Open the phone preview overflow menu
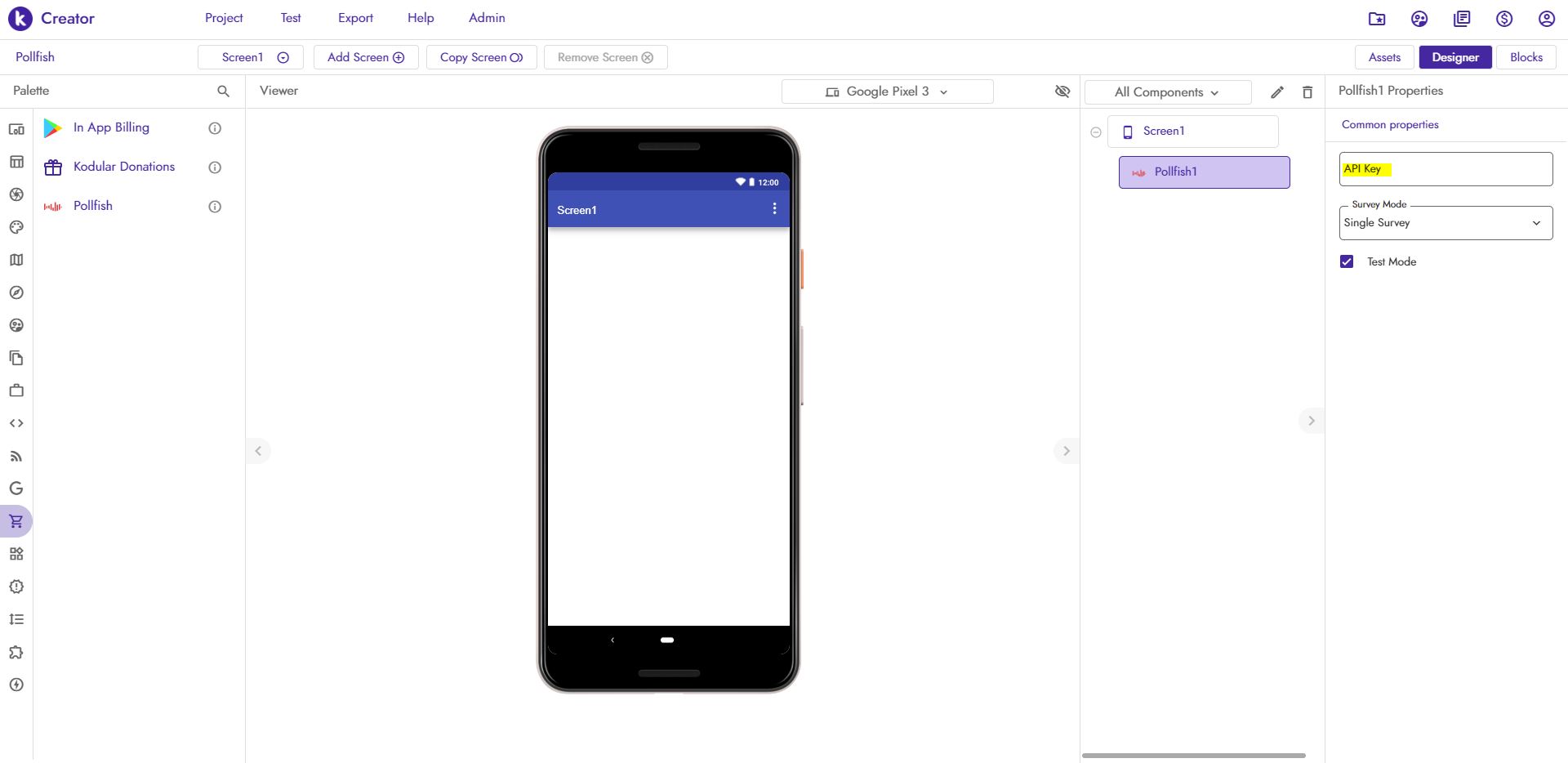1568x763 pixels. click(774, 209)
